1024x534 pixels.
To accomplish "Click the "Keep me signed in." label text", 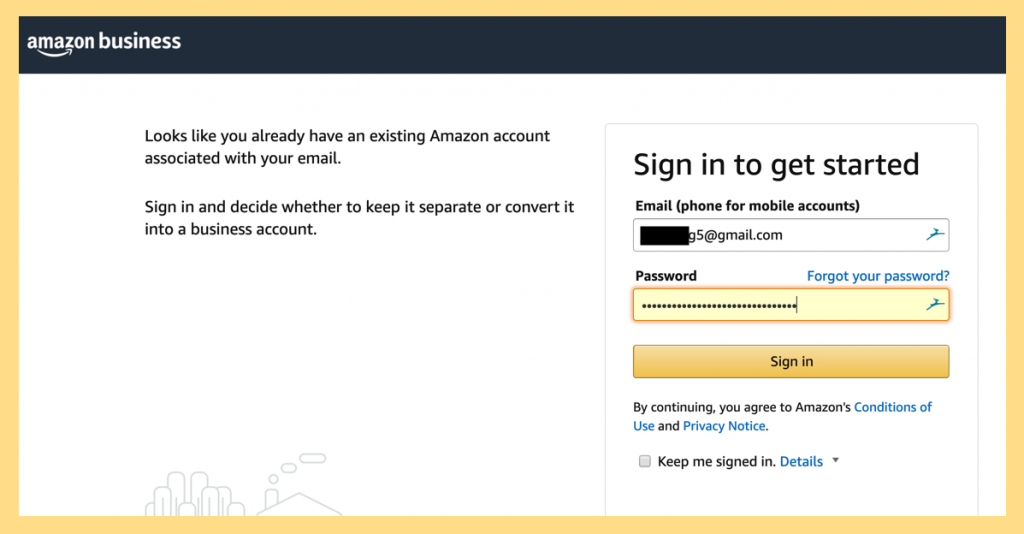I will [715, 462].
